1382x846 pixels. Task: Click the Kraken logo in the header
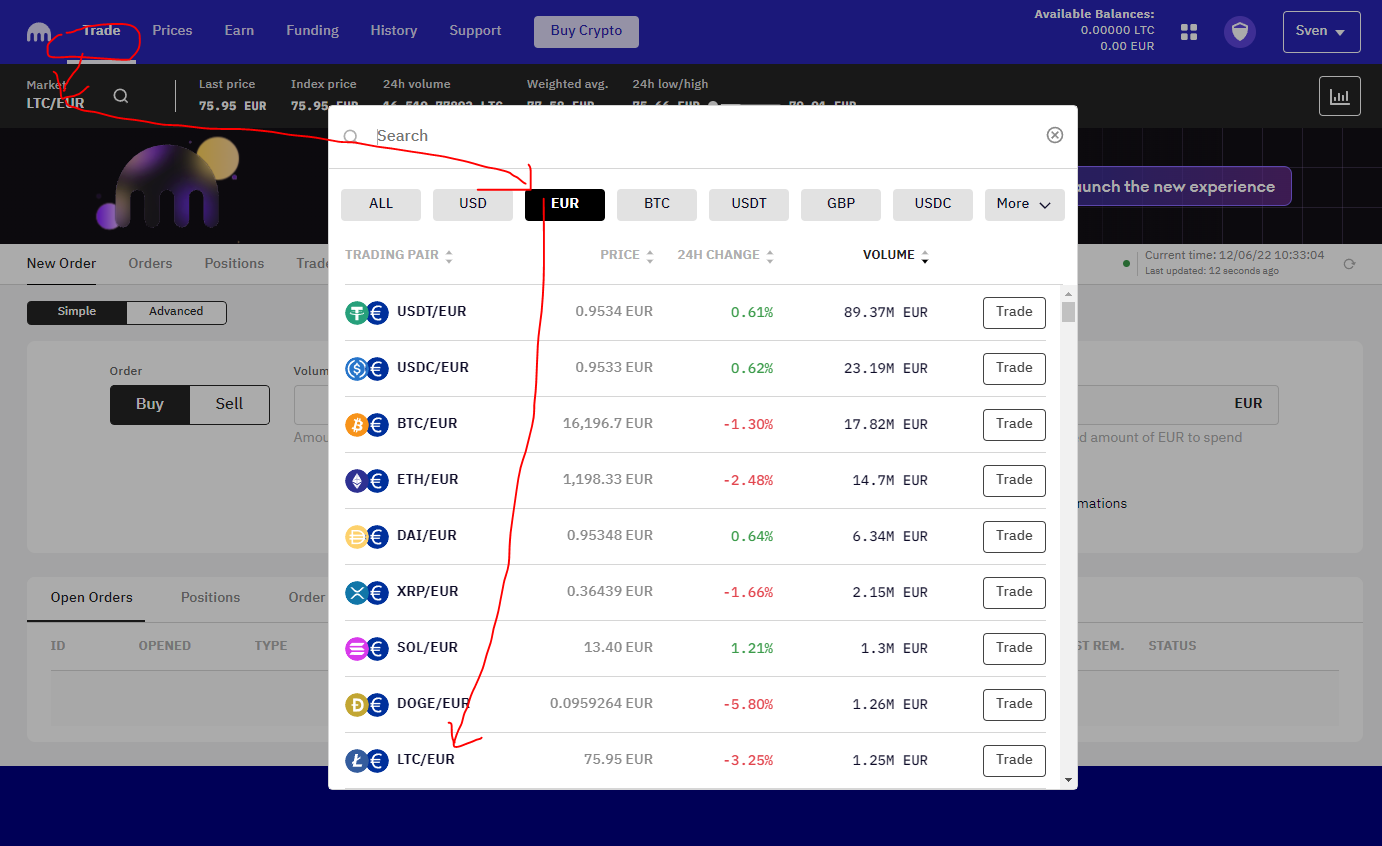click(39, 32)
